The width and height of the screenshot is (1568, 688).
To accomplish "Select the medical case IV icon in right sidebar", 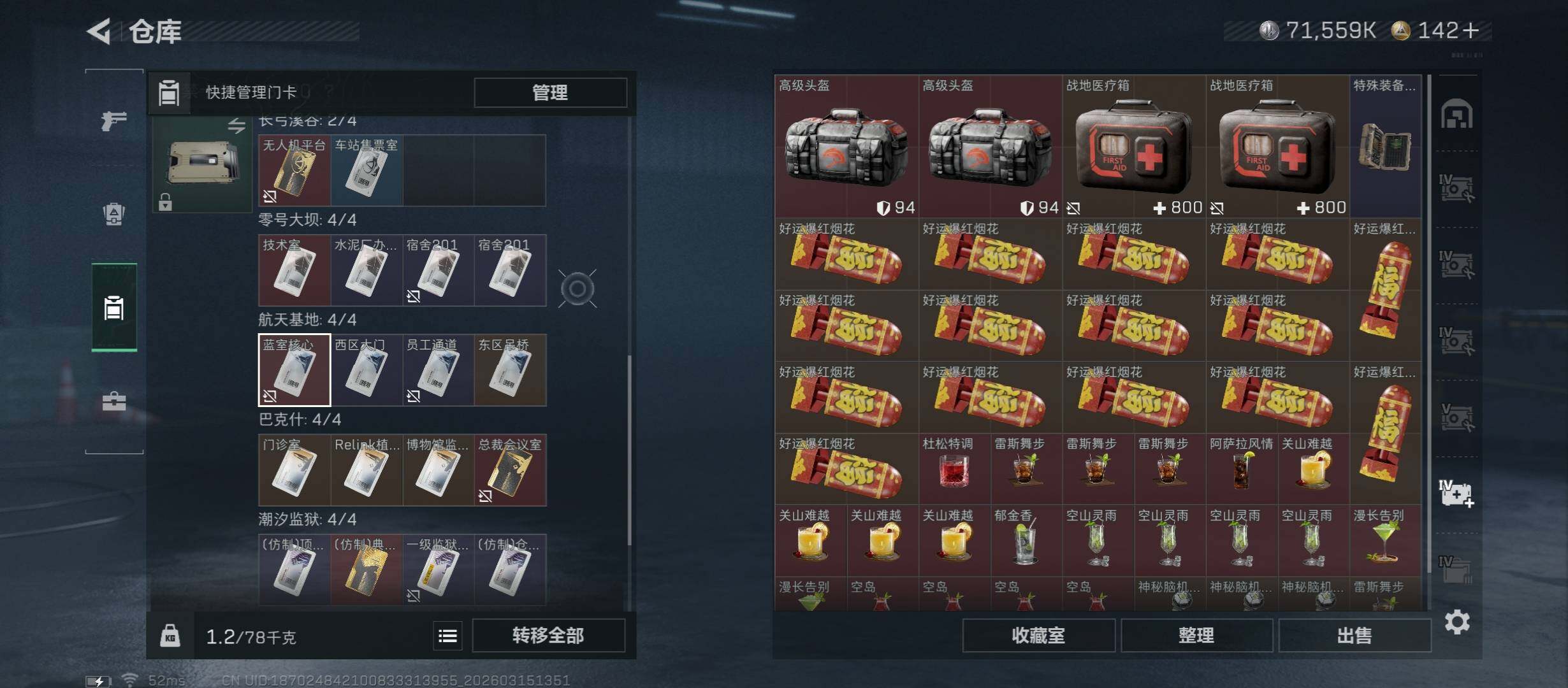I will (1456, 494).
